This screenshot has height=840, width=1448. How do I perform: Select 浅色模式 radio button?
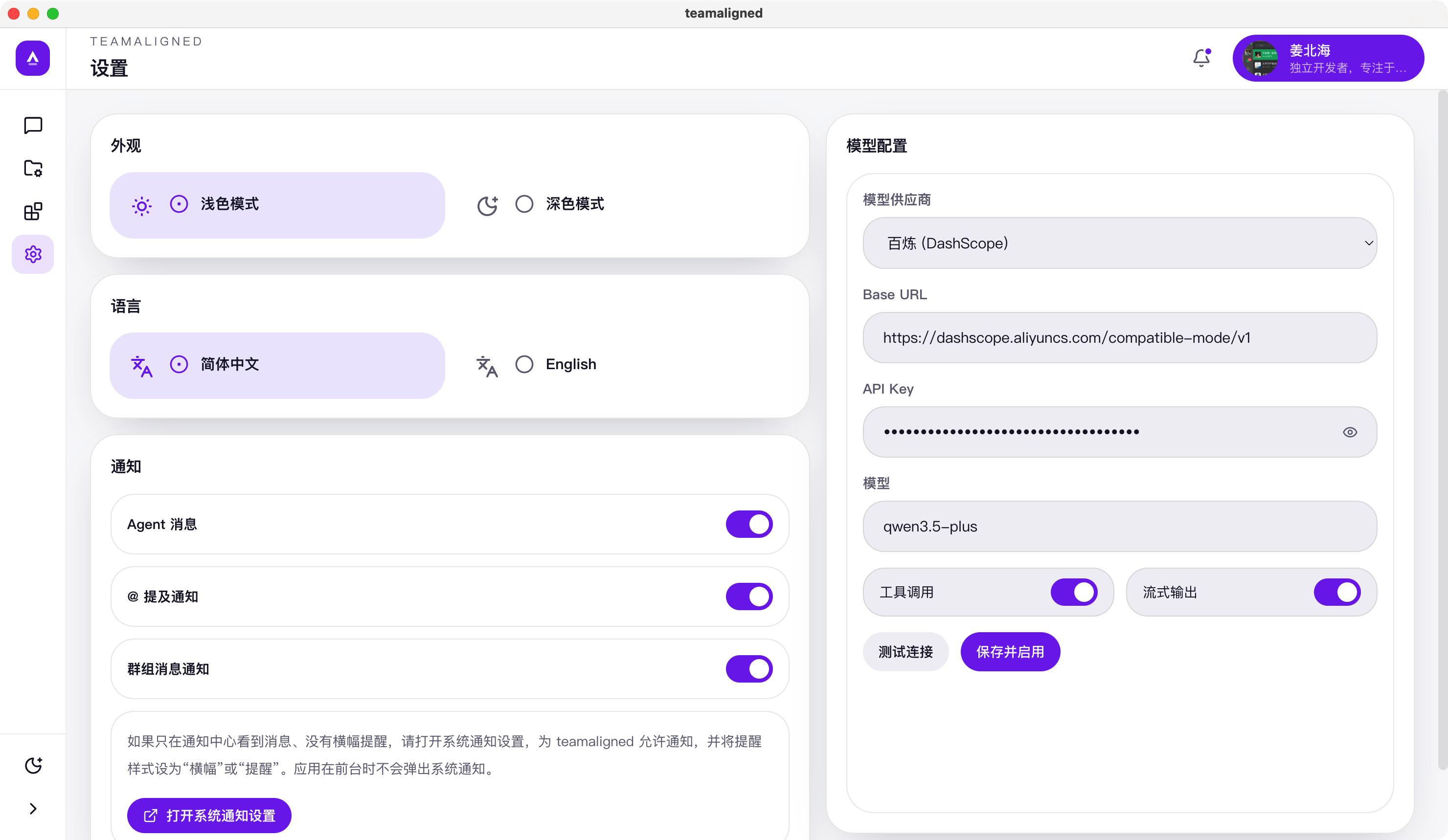[x=179, y=204]
